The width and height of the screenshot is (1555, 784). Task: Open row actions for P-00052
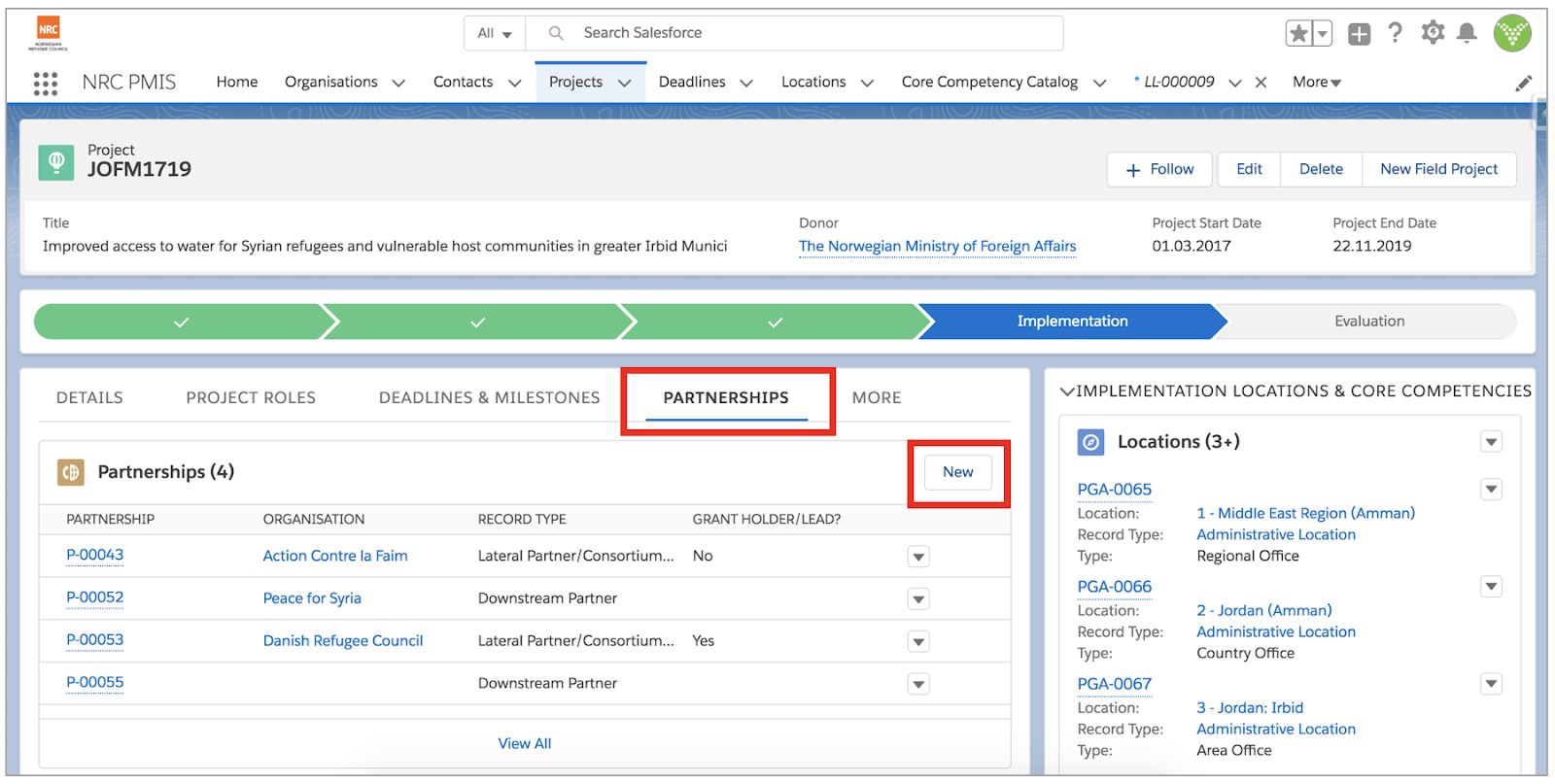[x=918, y=598]
